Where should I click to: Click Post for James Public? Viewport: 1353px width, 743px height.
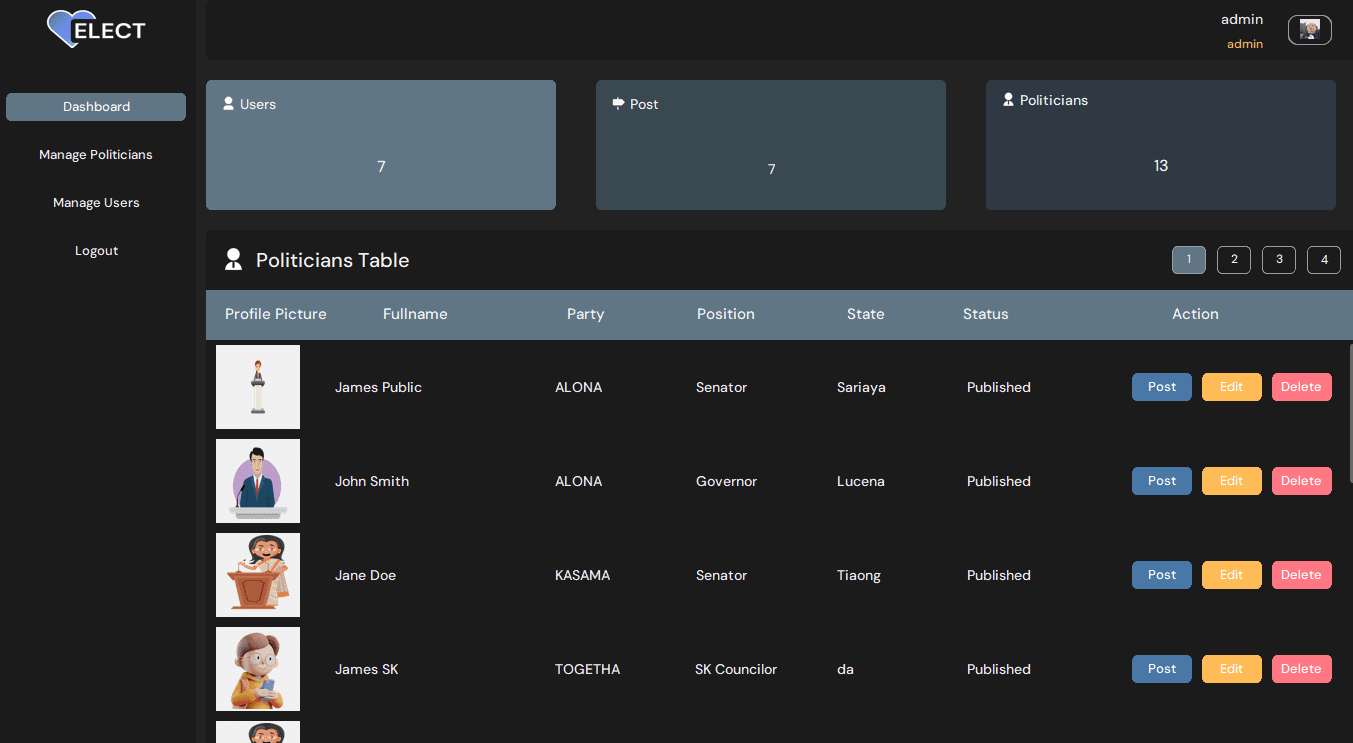(x=1162, y=387)
